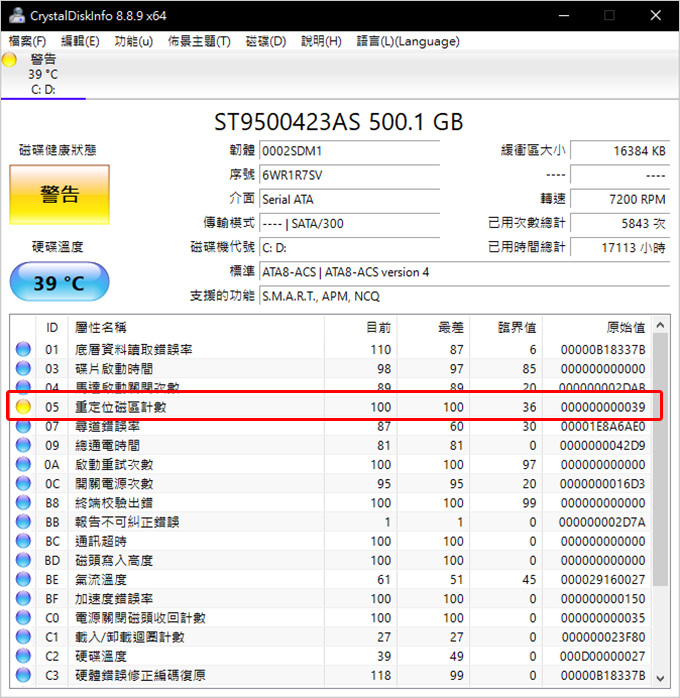Select the 尋道錯誤率 attribute row
The image size is (680, 698).
tap(331, 426)
